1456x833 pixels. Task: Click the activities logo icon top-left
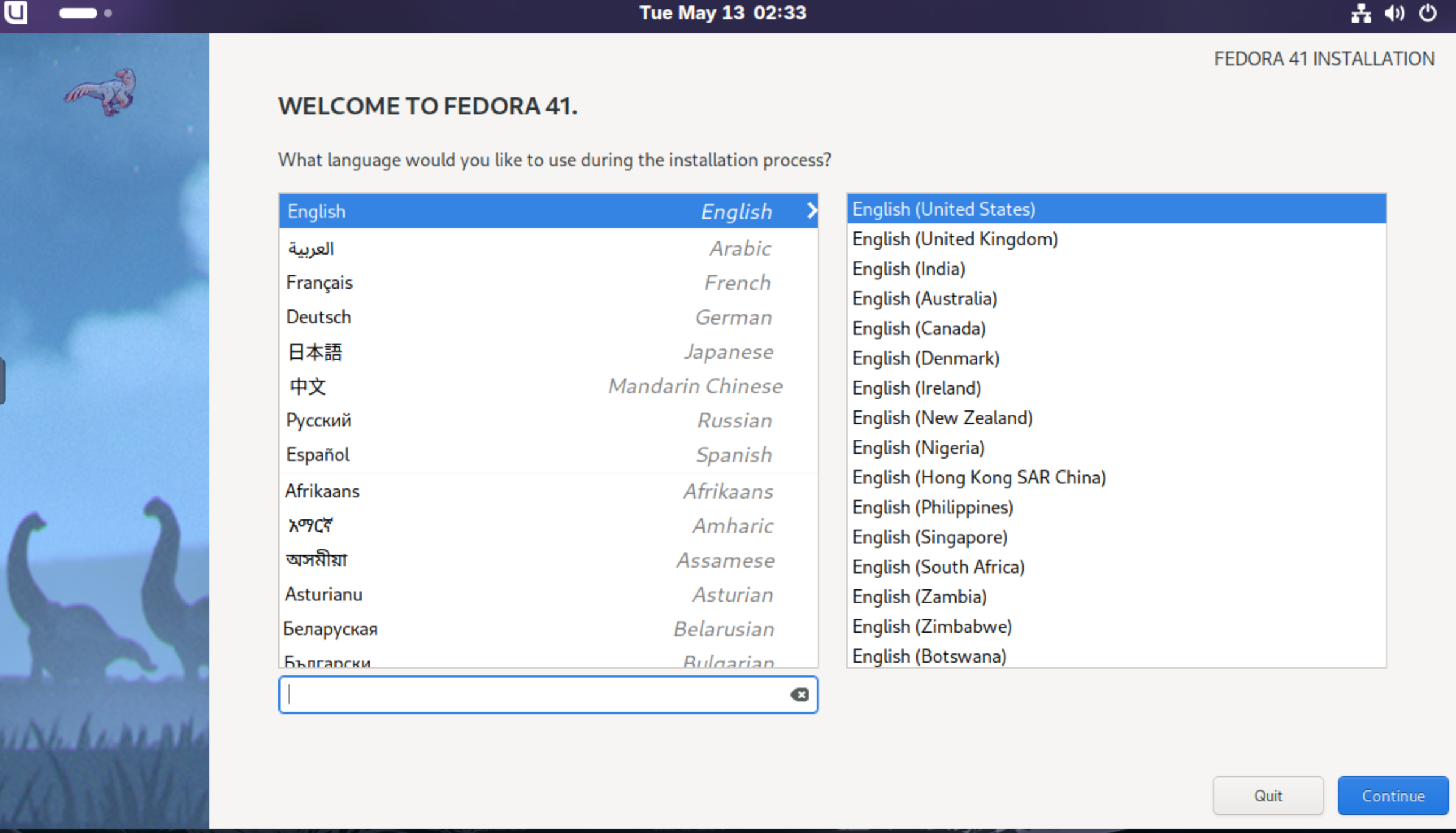click(x=16, y=12)
